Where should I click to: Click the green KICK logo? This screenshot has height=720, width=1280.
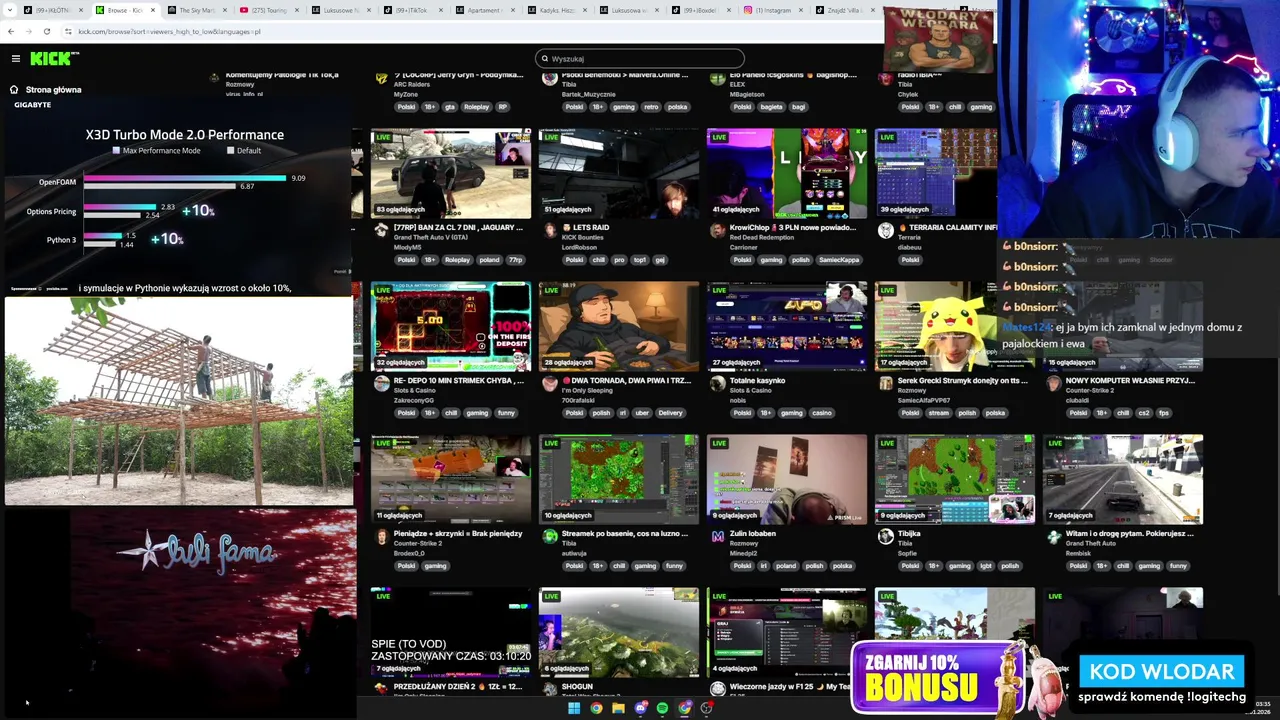(x=52, y=58)
